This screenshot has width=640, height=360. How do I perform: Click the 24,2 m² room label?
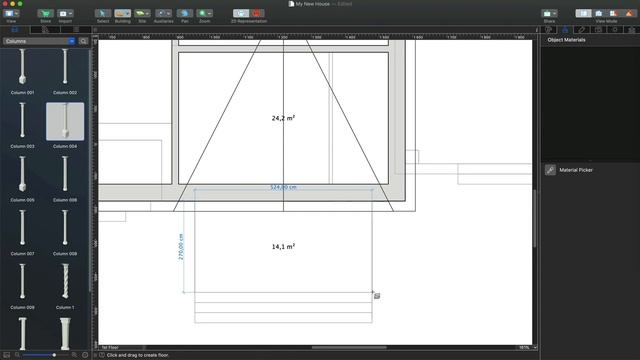pyautogui.click(x=283, y=118)
